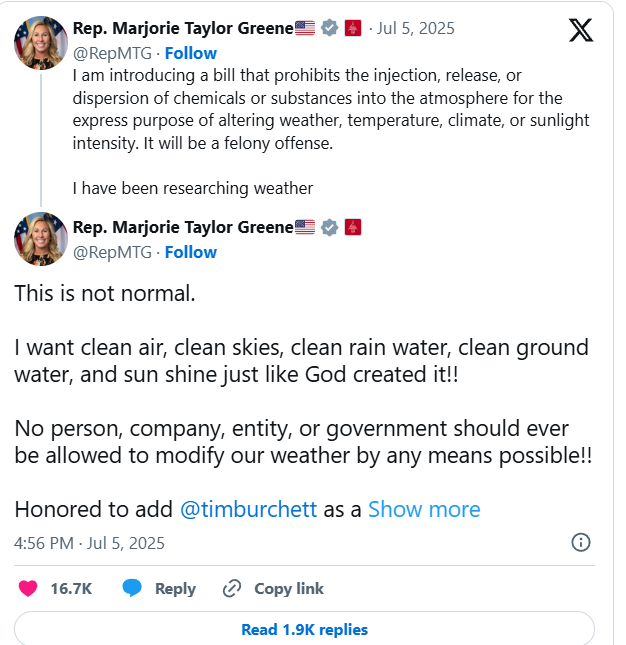Read 1.9K replies

(304, 630)
